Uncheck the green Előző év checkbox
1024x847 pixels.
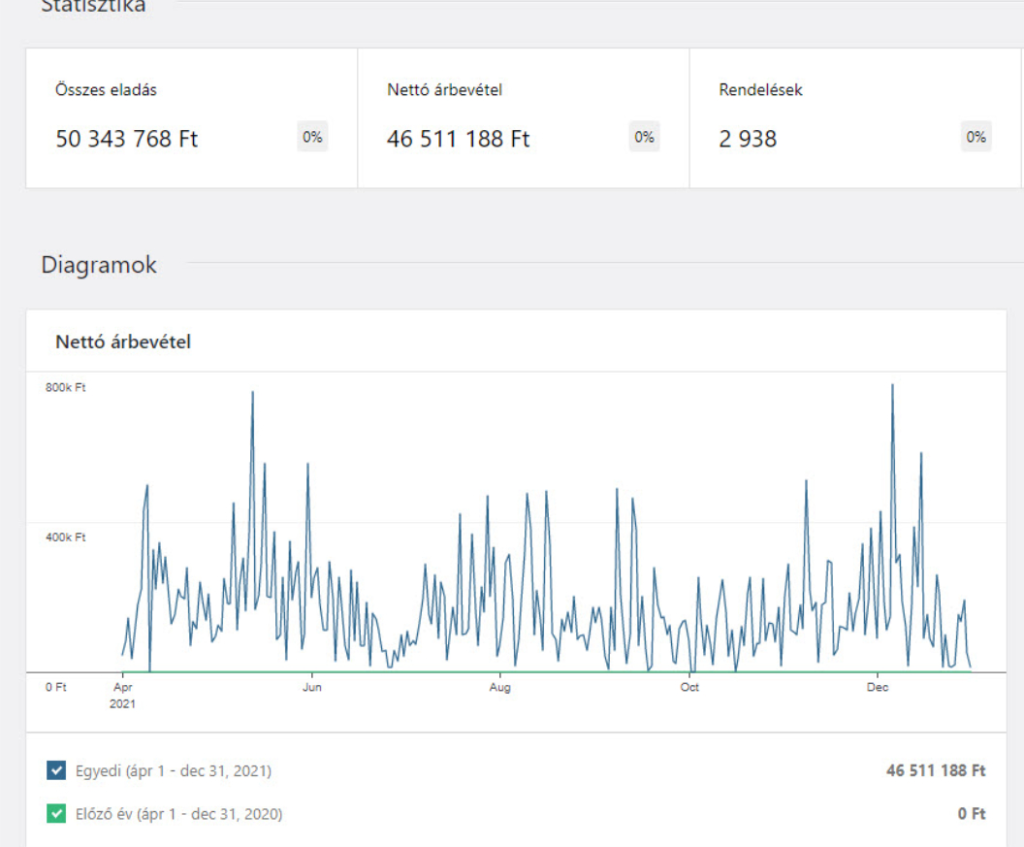pos(56,814)
